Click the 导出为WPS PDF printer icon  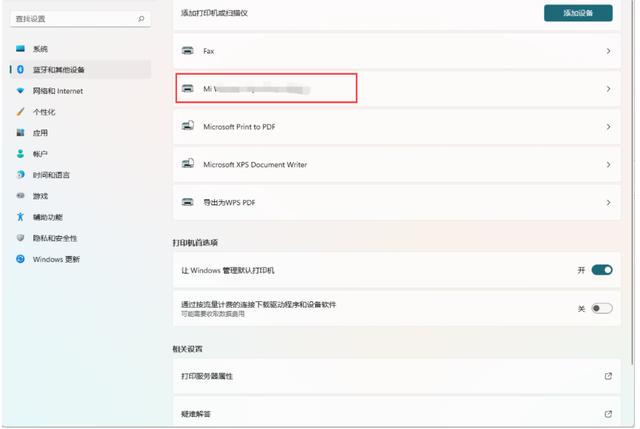[187, 202]
